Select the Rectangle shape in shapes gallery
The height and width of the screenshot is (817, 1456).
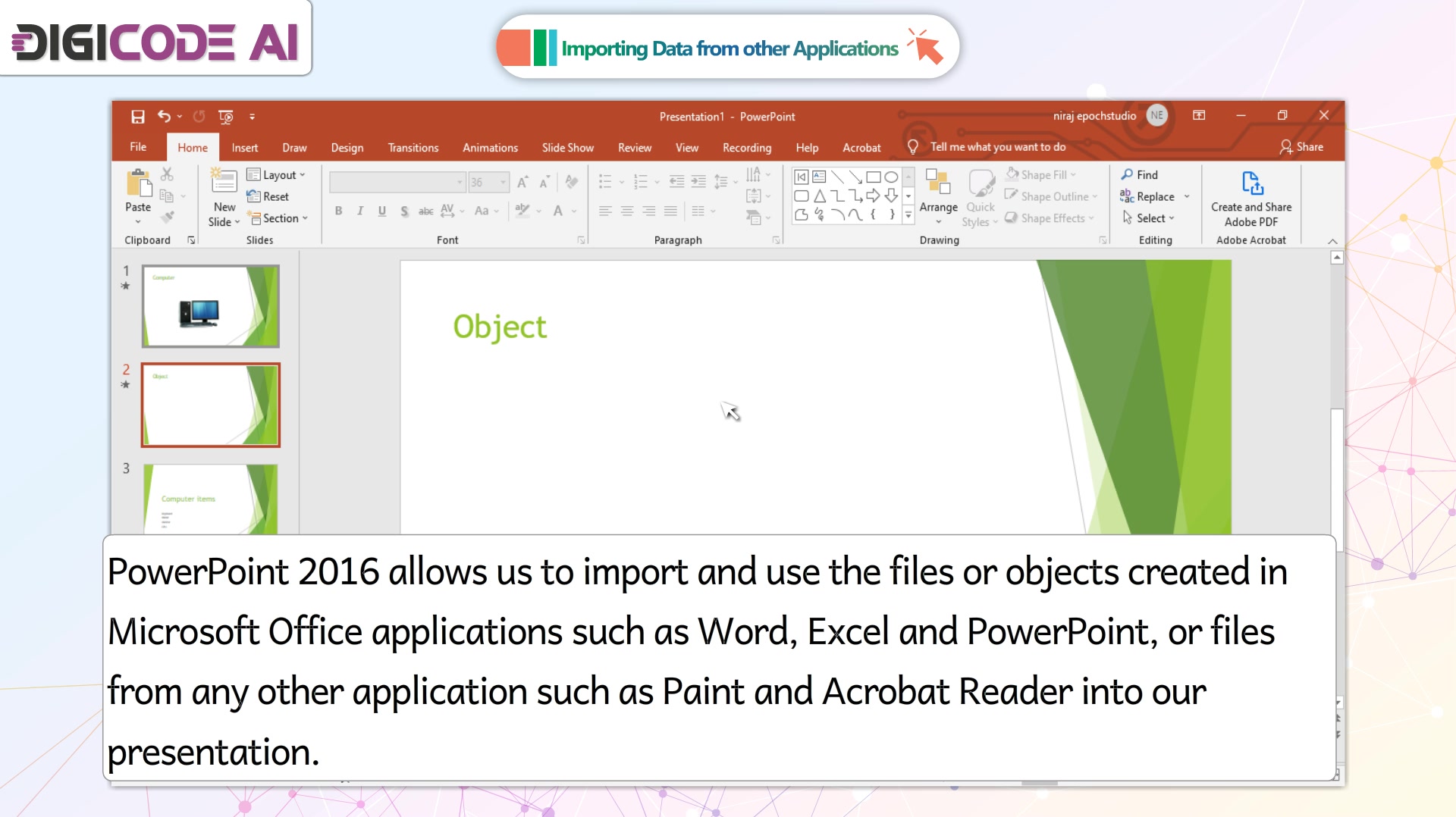874,177
